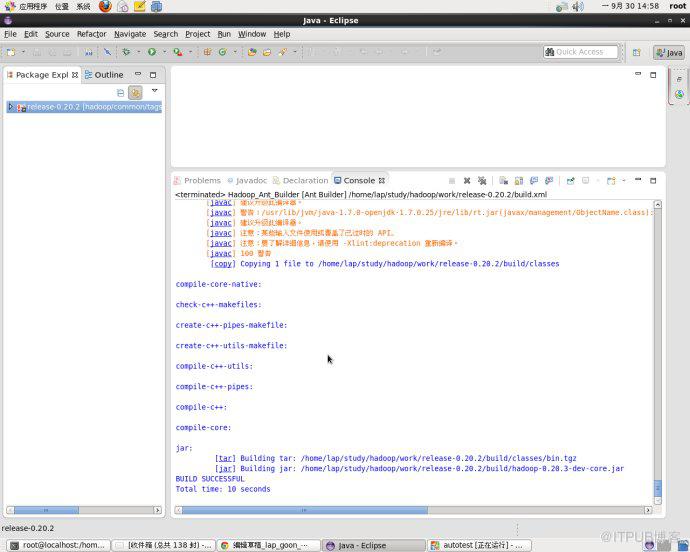Image resolution: width=690 pixels, height=552 pixels.
Task: Open the Navigate menu
Action: coord(130,34)
